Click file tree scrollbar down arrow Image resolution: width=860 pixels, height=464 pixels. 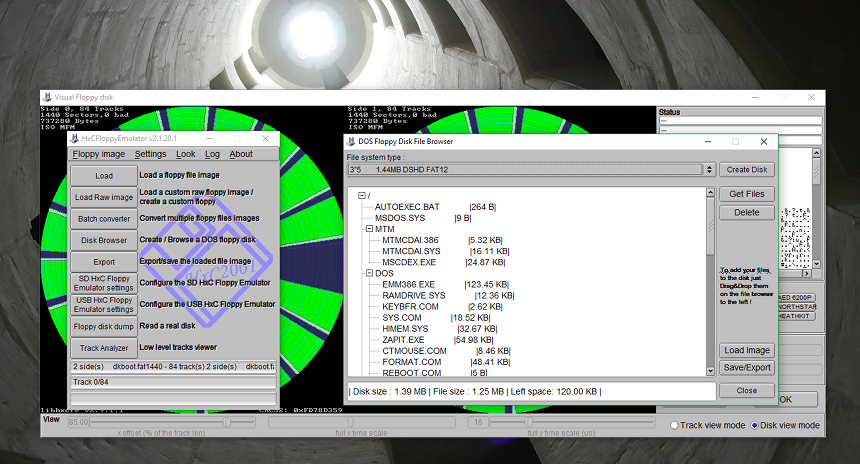[710, 371]
